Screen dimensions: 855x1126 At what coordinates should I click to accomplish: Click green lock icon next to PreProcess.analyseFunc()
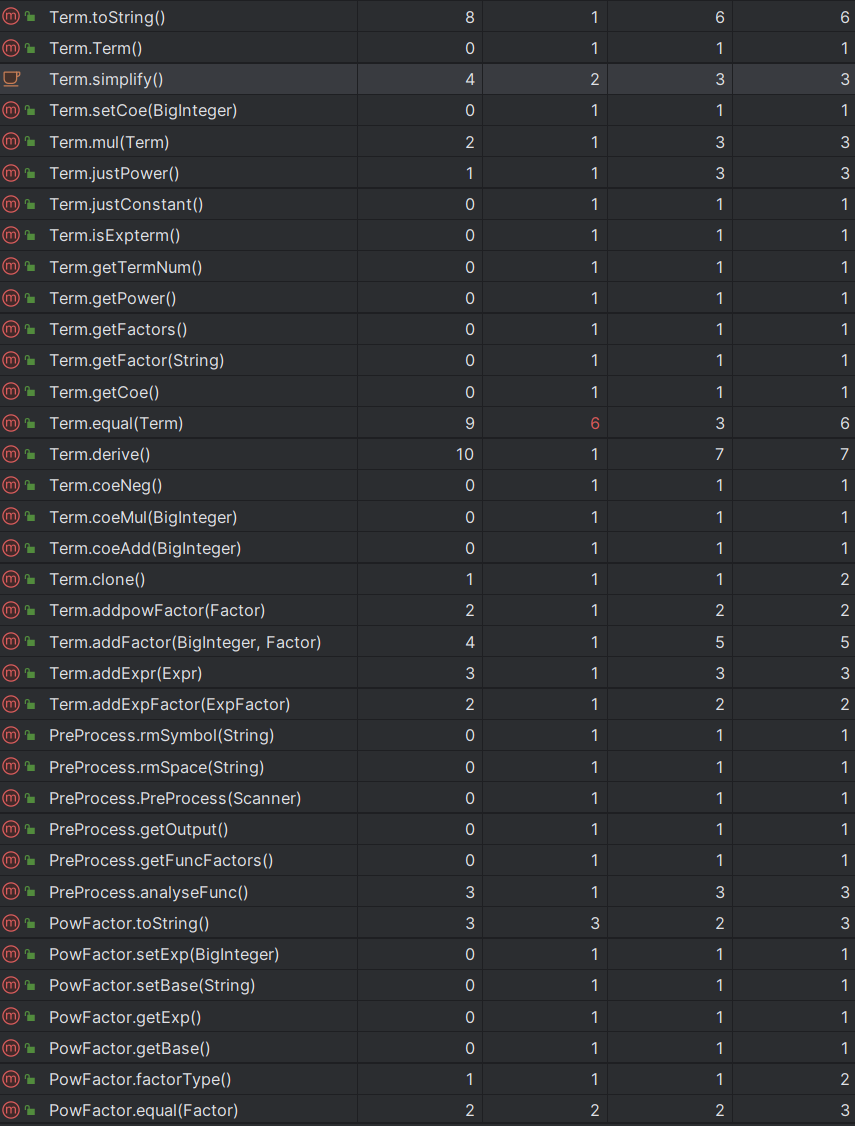click(x=30, y=892)
